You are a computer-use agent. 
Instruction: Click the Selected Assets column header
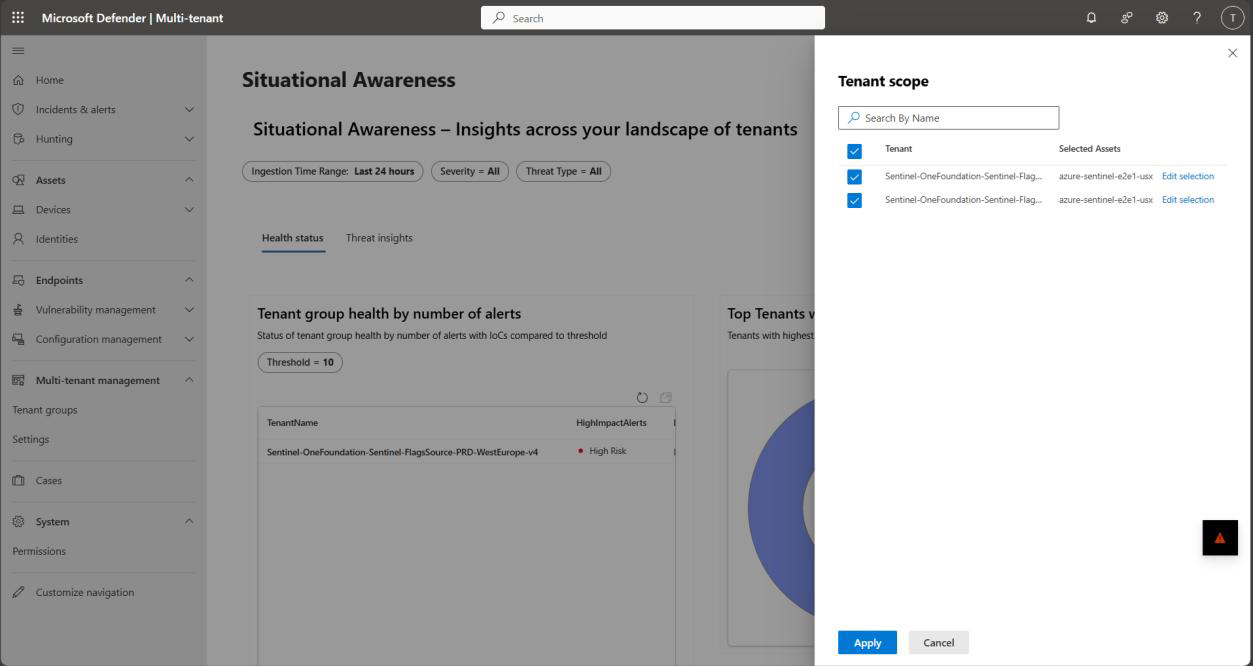click(1090, 149)
